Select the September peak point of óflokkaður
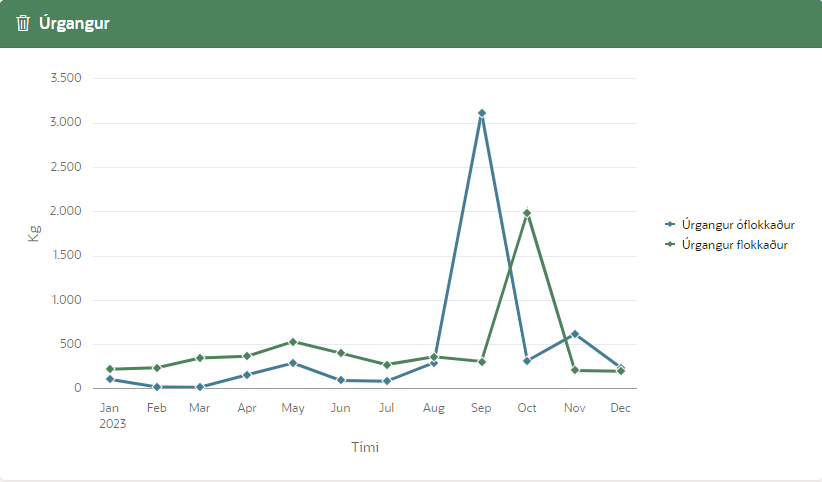Viewport: 822px width, 482px height. pyautogui.click(x=481, y=113)
